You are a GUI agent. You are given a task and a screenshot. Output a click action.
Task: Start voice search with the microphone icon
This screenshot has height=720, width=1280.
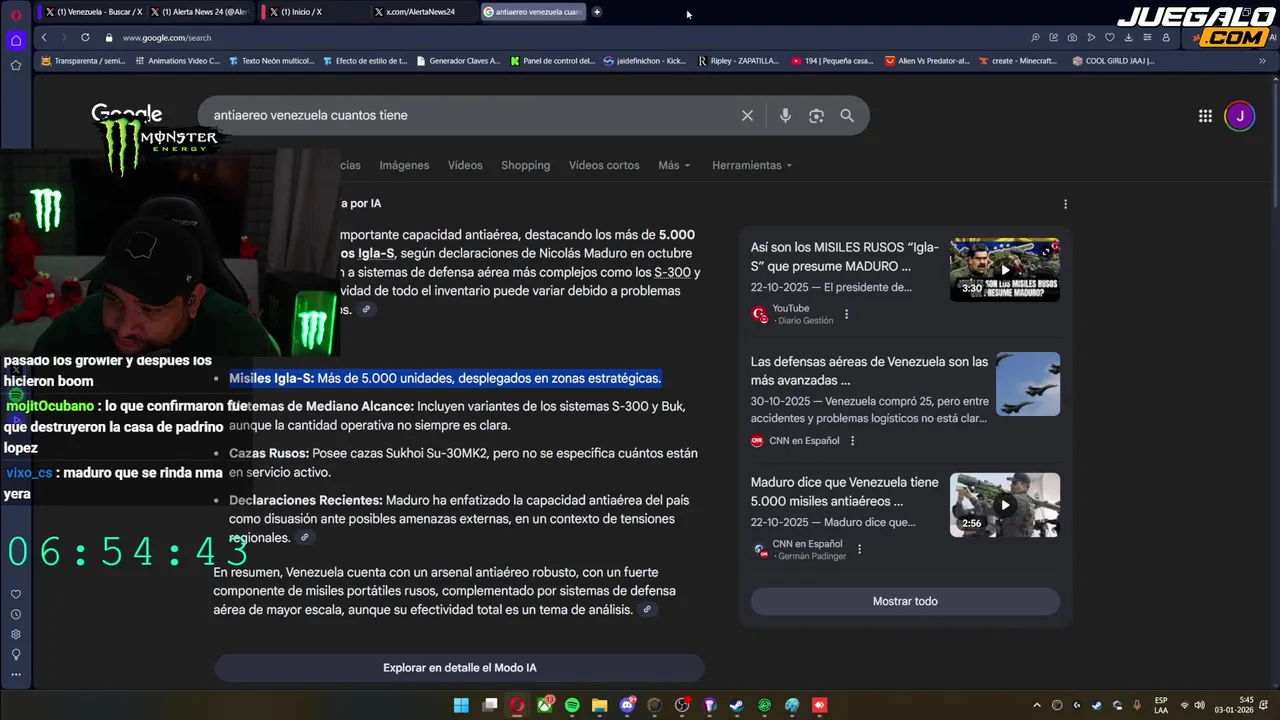(785, 116)
